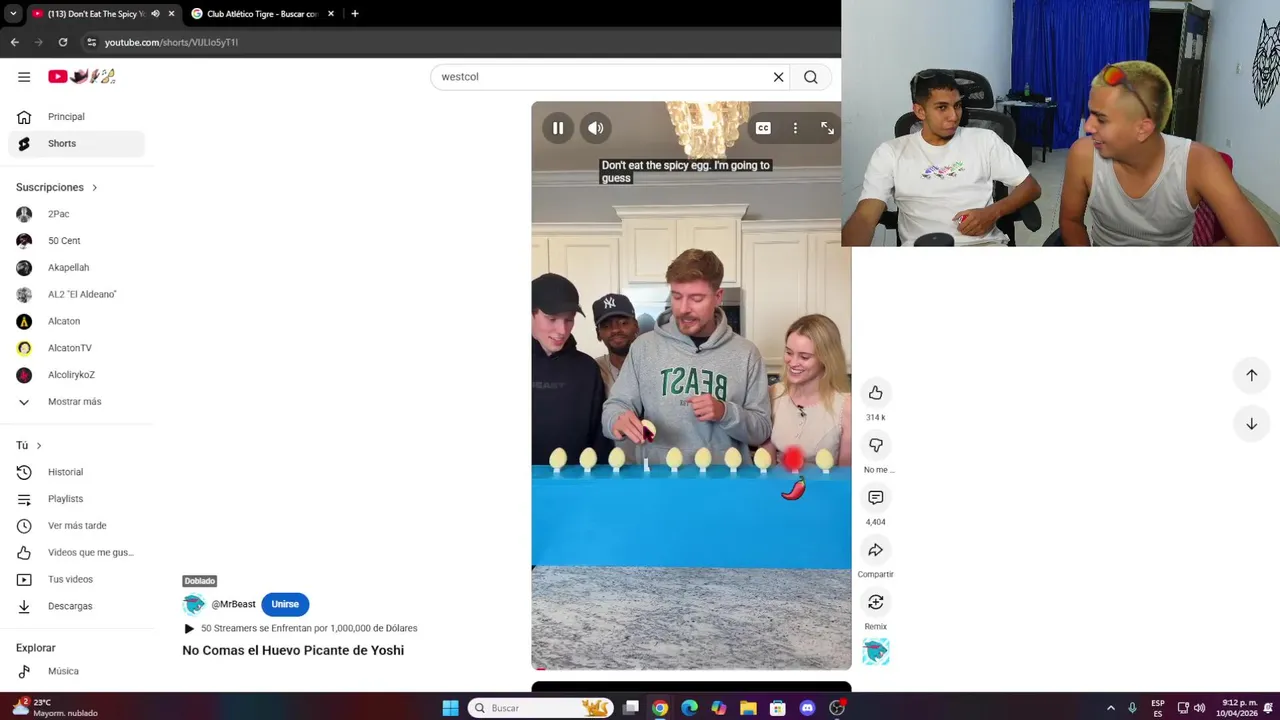Open the @MrBeast channel name
Viewport: 1280px width, 720px height.
click(x=233, y=604)
